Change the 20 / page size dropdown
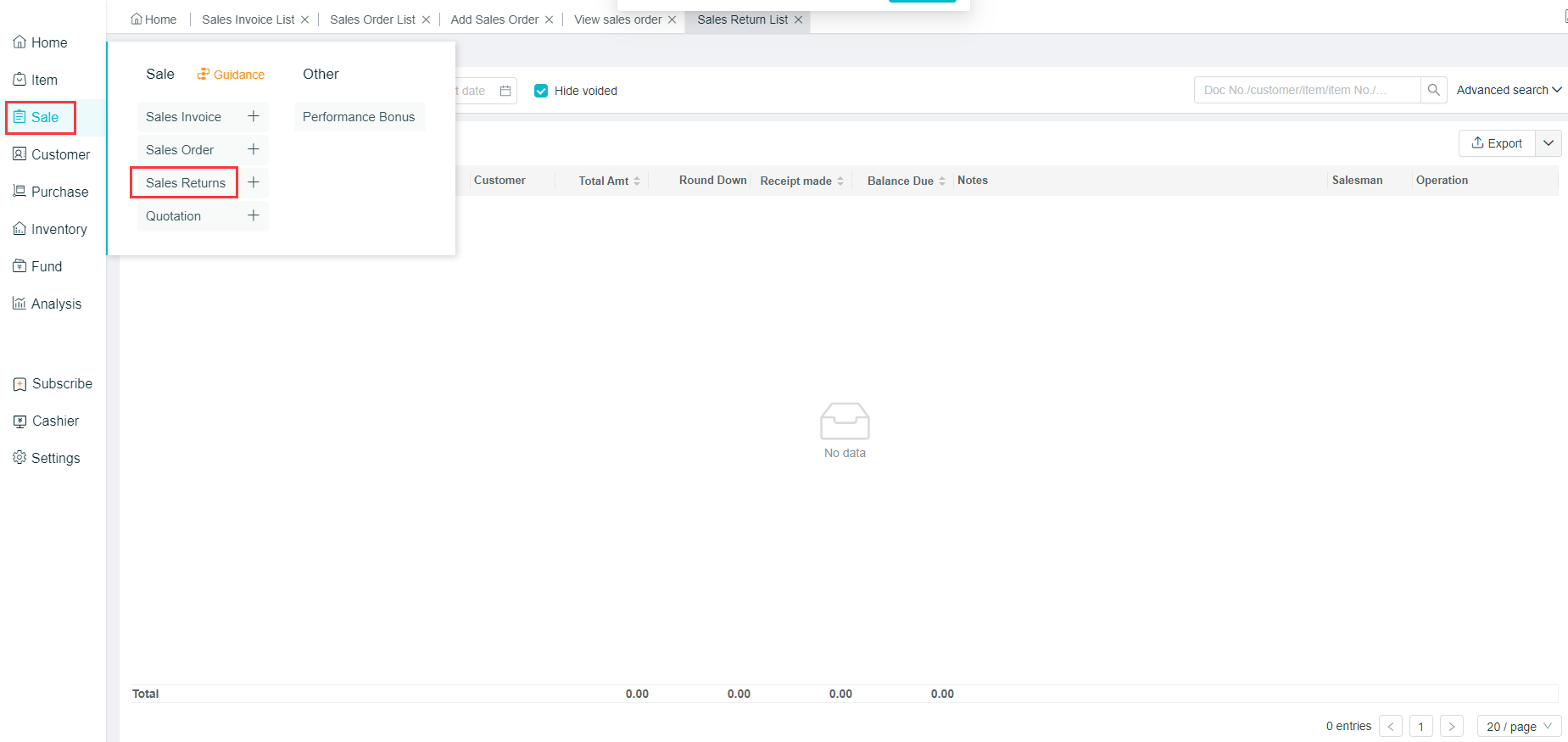Screen dimensions: 1568x742 [1519, 727]
